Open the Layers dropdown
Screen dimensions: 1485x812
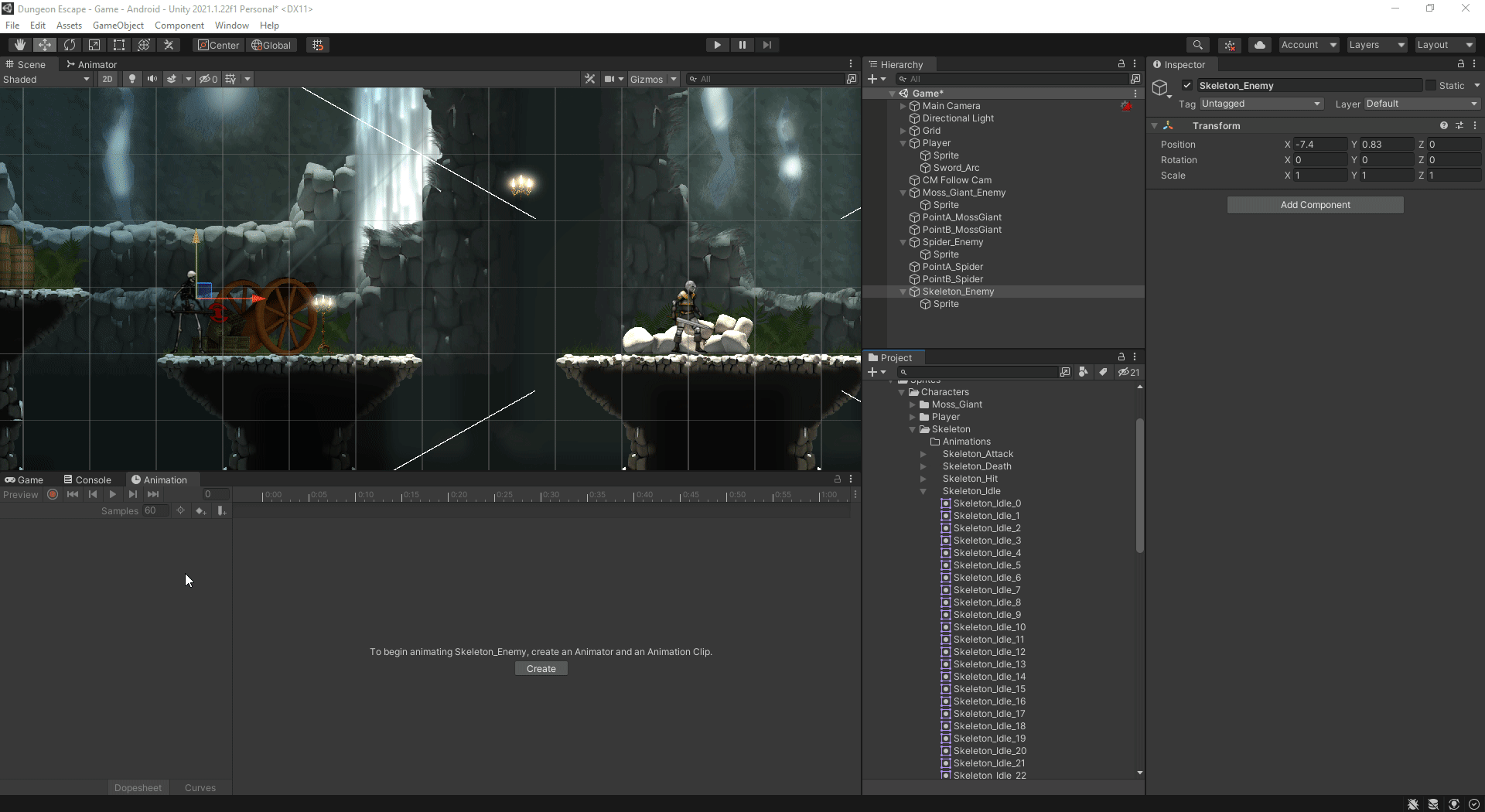coord(1376,45)
